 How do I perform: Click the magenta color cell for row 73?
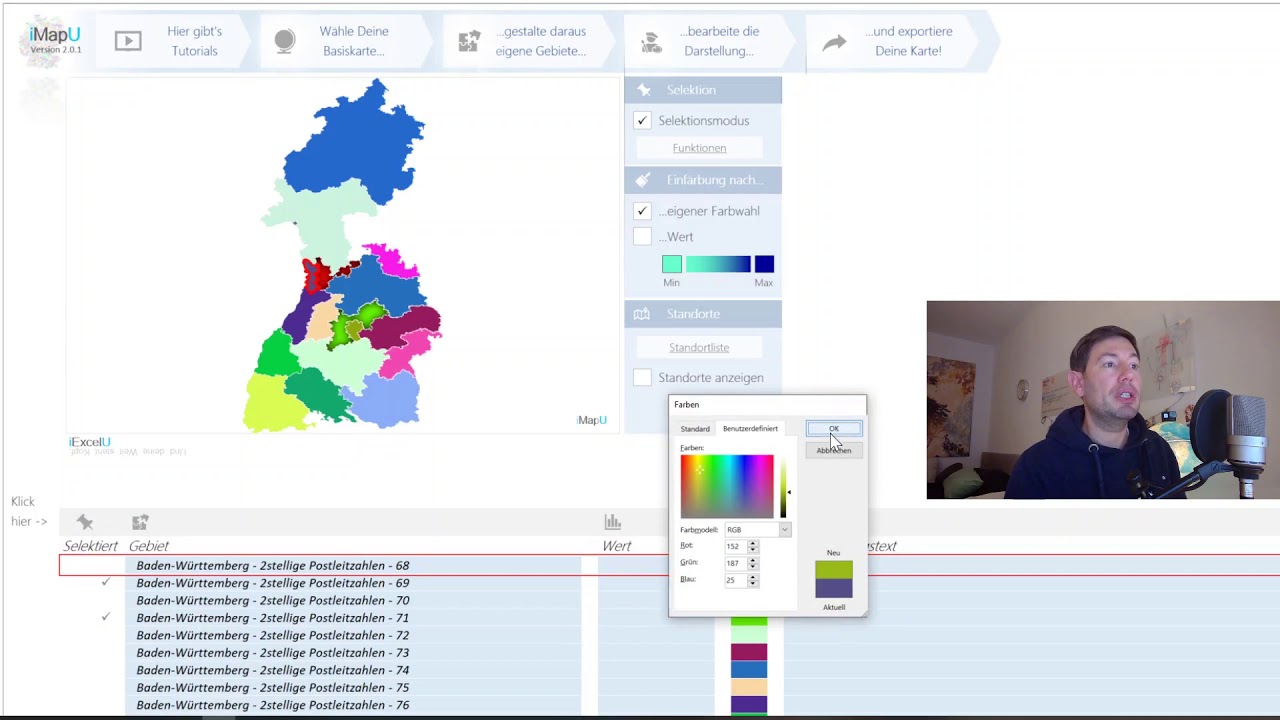pyautogui.click(x=749, y=652)
